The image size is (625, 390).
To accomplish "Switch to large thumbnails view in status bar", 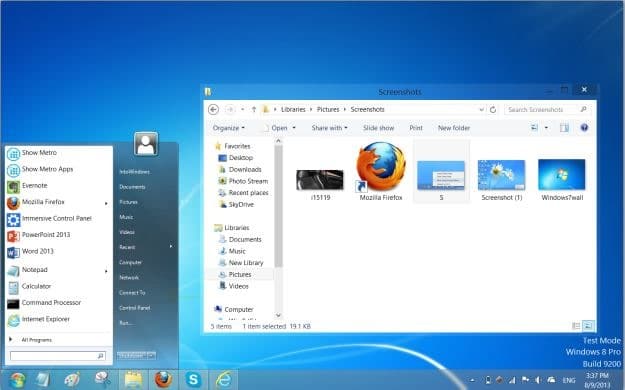I will pyautogui.click(x=588, y=326).
